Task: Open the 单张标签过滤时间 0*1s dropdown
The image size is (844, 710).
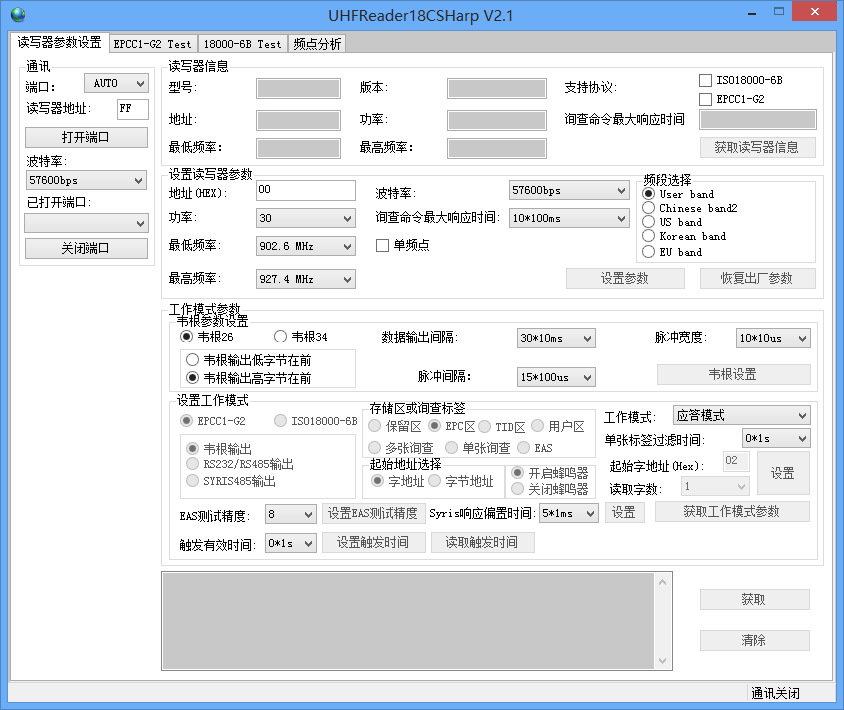Action: (776, 438)
